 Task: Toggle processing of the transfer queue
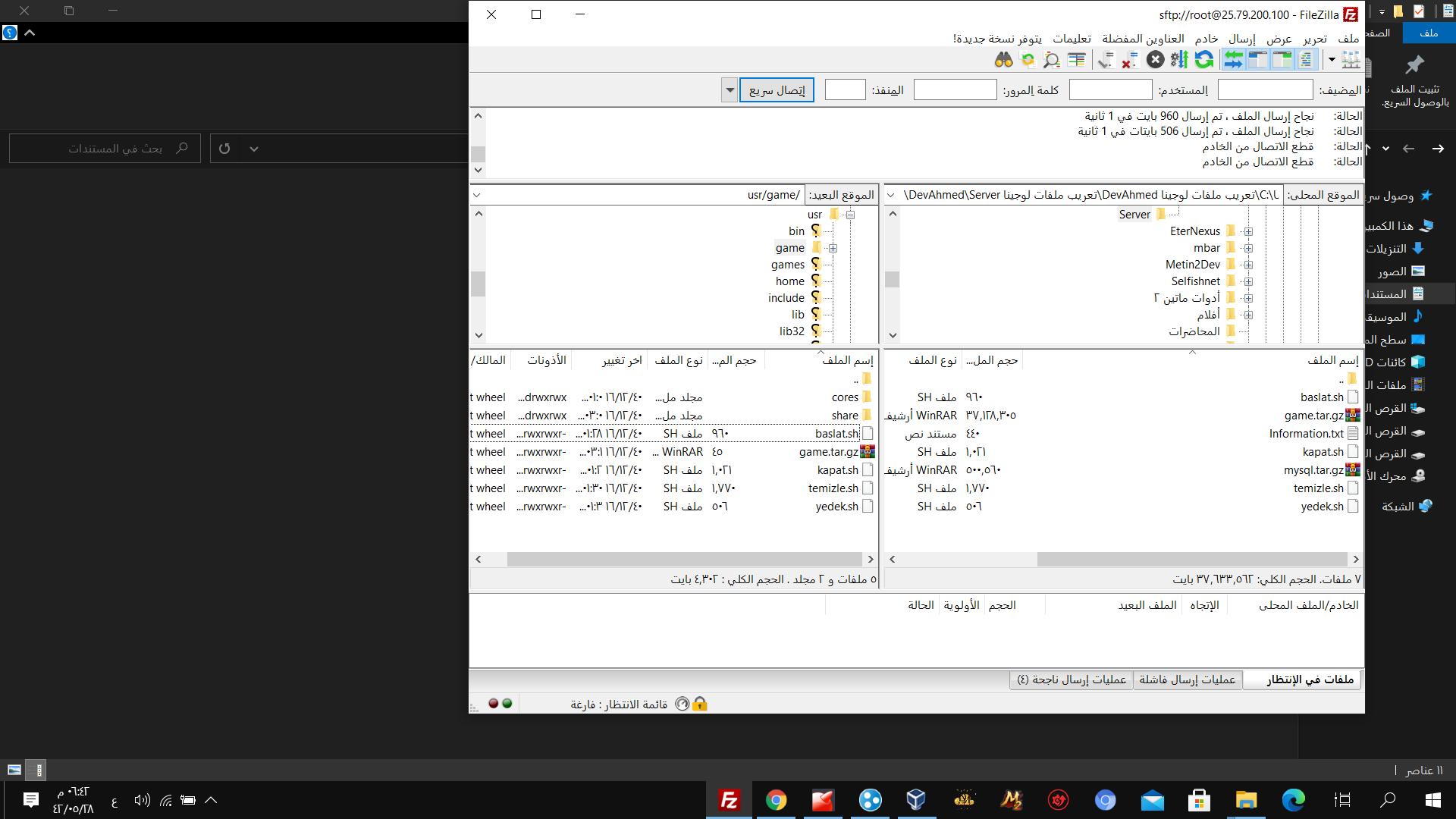[1179, 59]
